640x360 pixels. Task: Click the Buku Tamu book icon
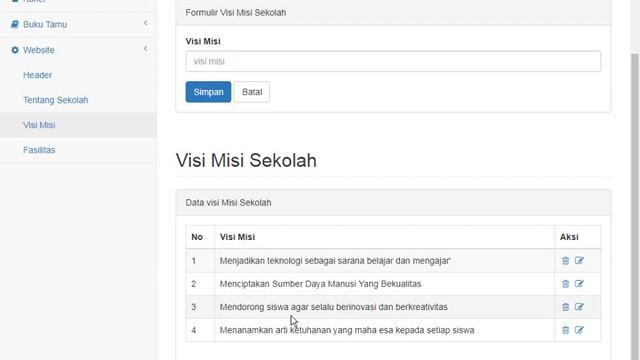15,24
